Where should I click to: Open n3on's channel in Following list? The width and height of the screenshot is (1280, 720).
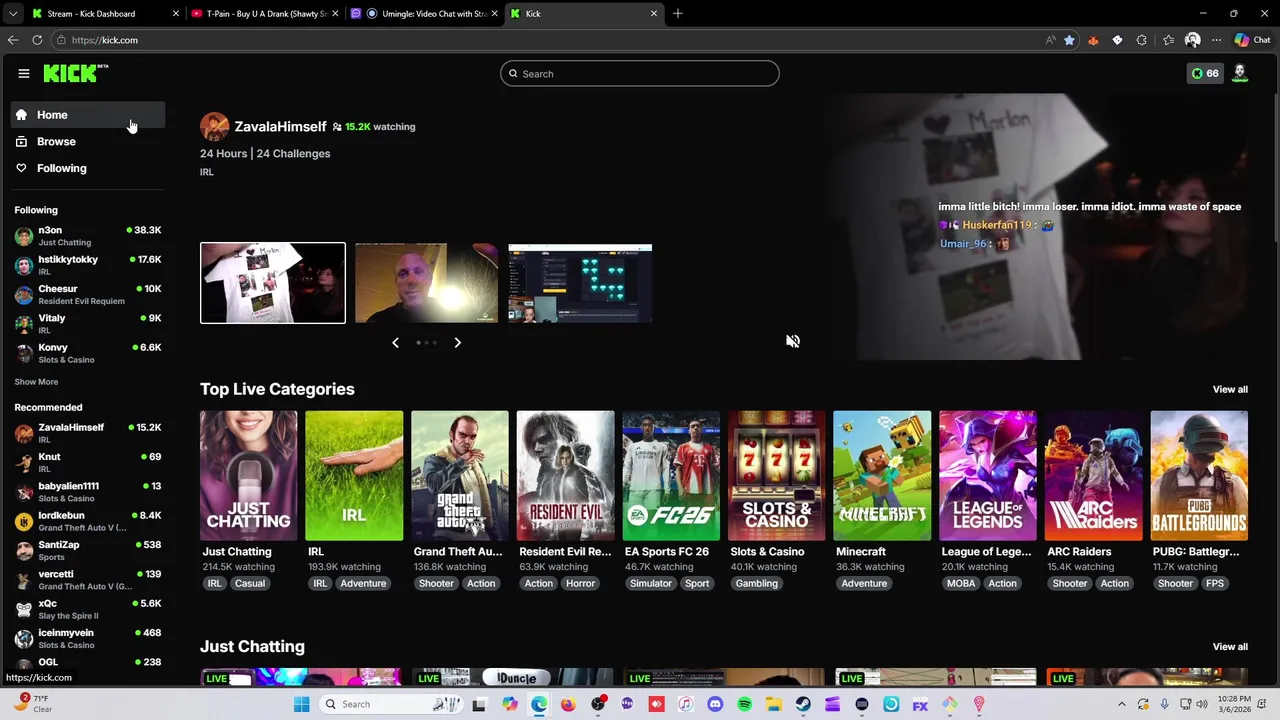[x=88, y=235]
